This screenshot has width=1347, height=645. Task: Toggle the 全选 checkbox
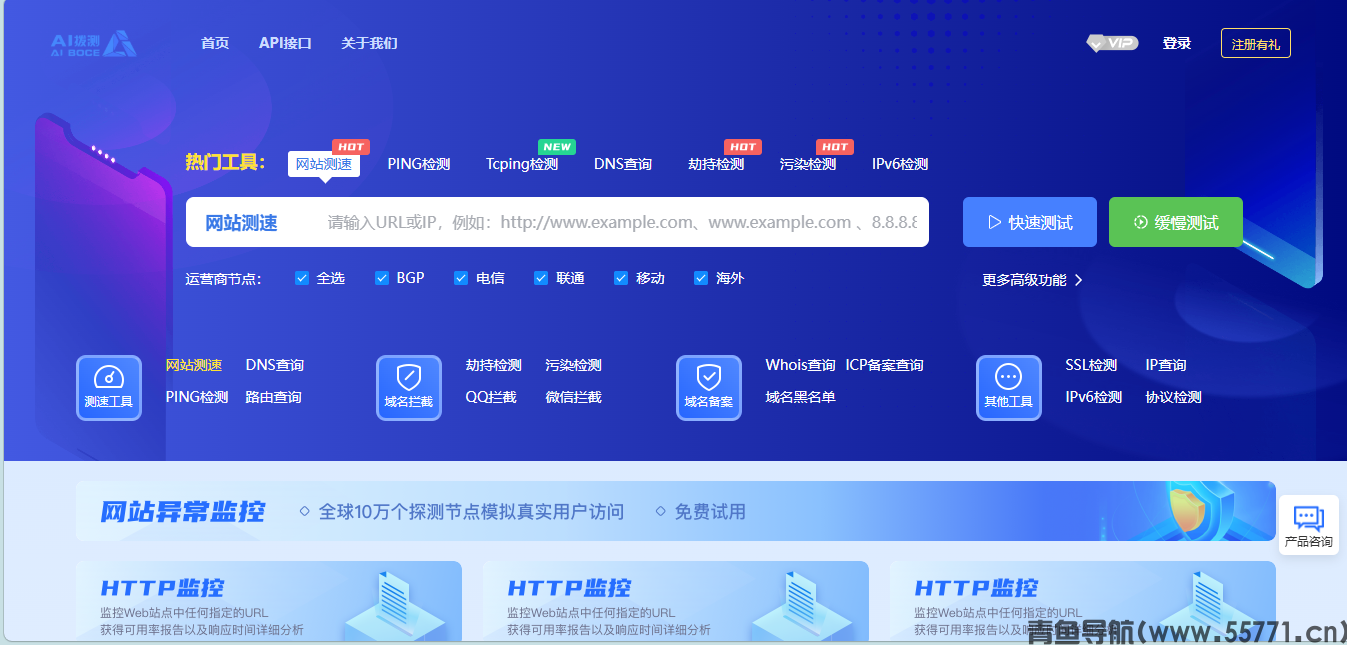[x=302, y=278]
